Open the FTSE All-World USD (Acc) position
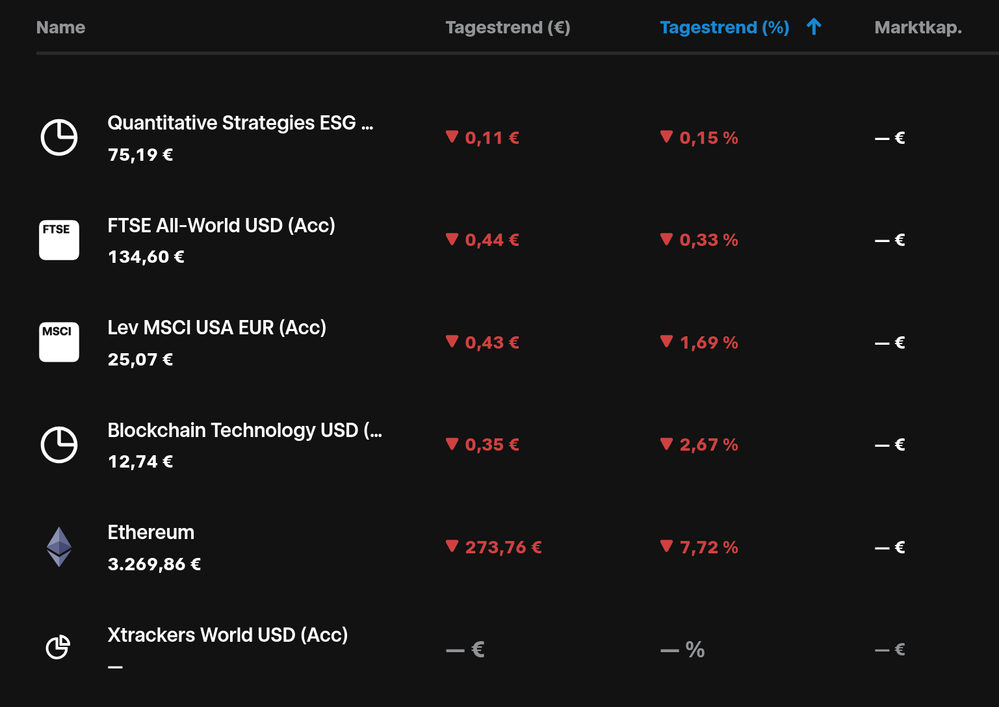The height and width of the screenshot is (707, 999). [221, 225]
